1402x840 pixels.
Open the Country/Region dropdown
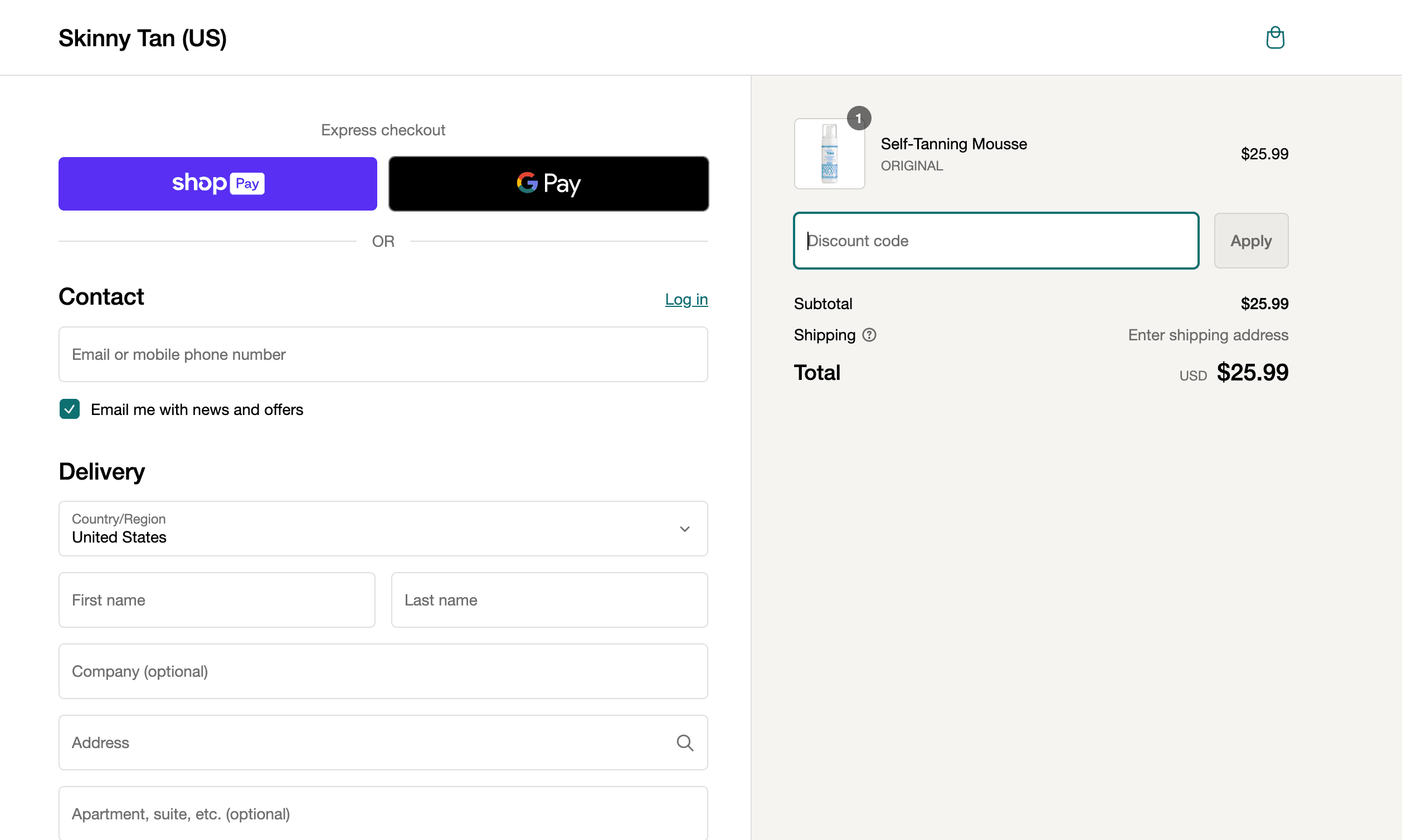[383, 529]
